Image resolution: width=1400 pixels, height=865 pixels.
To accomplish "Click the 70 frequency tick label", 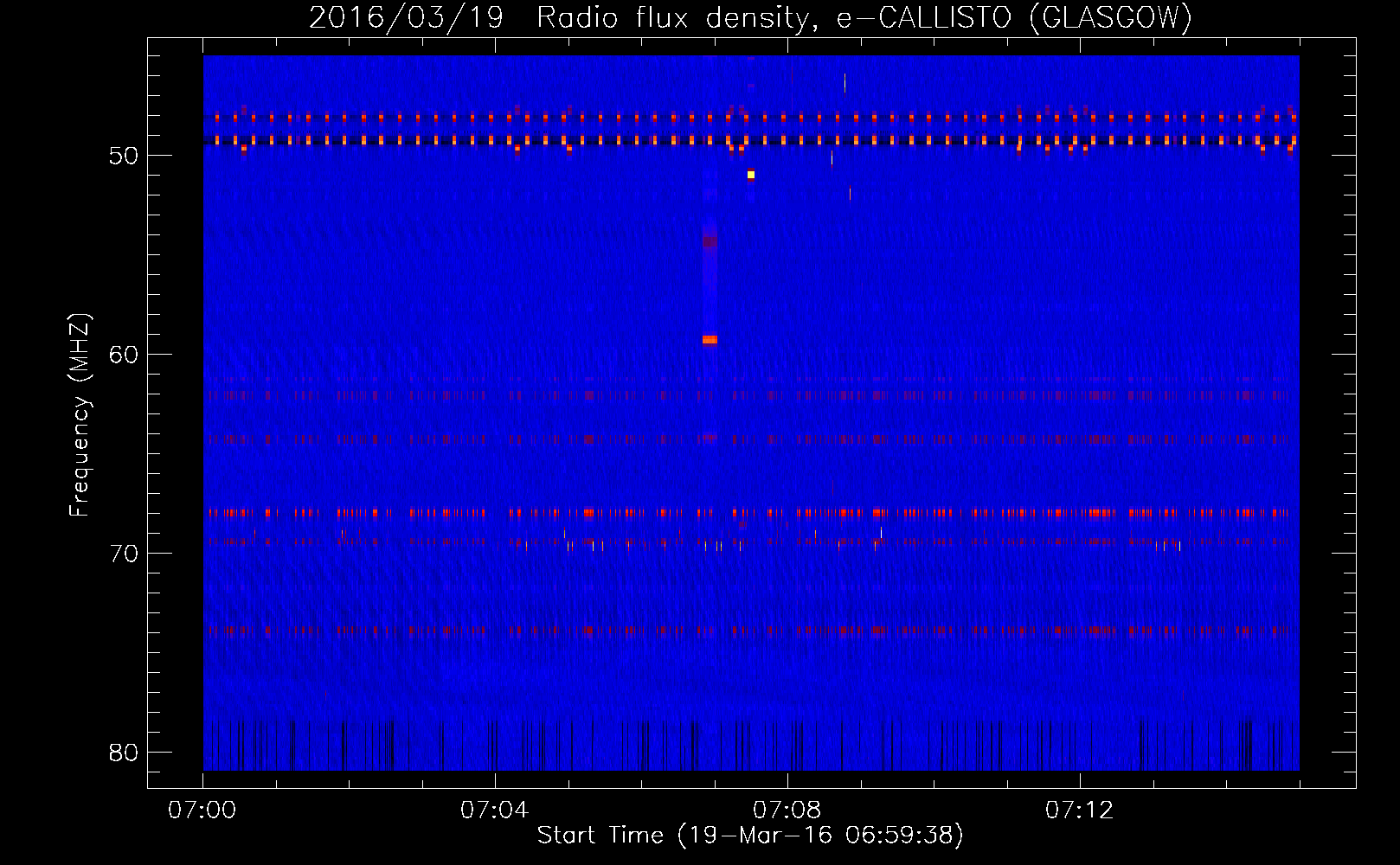I will click(123, 554).
